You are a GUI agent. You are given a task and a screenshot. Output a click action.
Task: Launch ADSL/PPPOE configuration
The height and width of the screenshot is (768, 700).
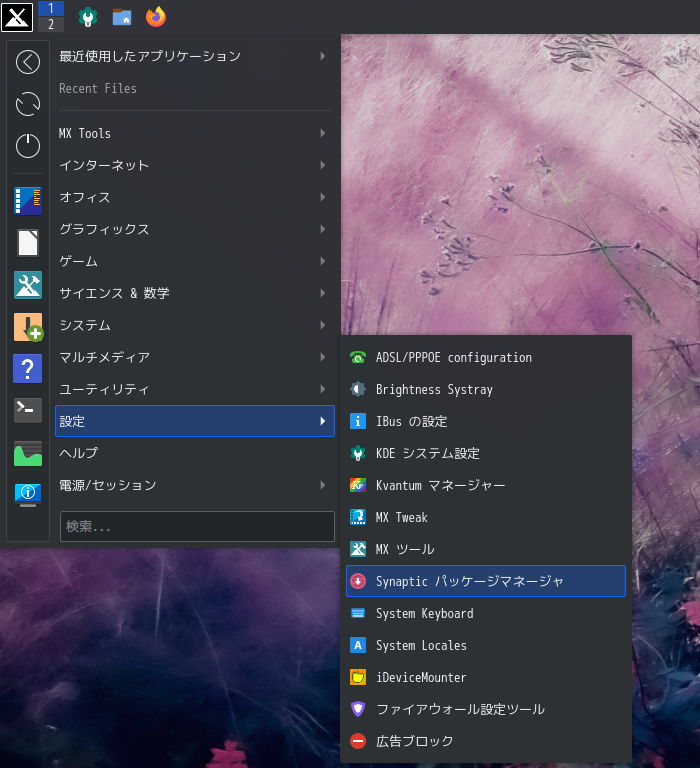[486, 358]
